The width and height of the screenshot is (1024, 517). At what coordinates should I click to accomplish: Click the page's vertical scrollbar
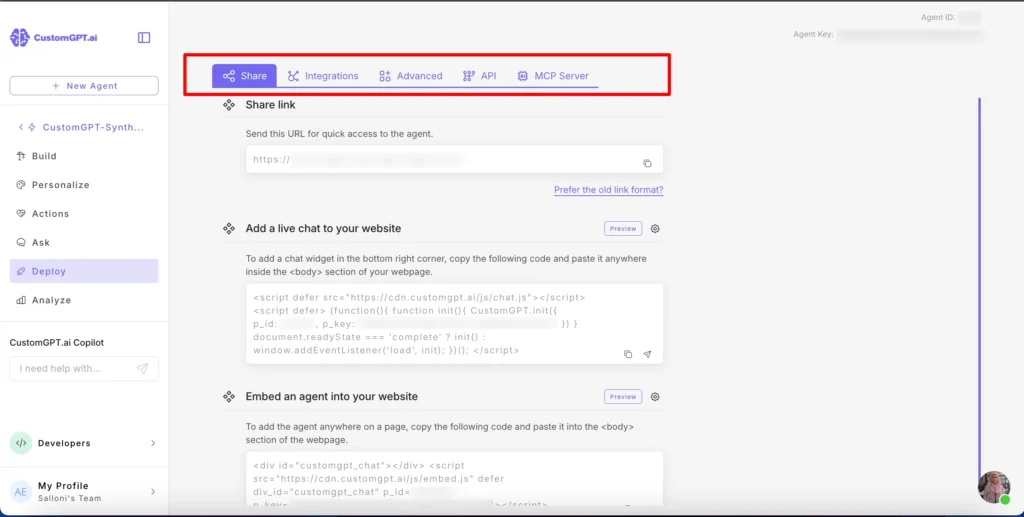[x=980, y=287]
